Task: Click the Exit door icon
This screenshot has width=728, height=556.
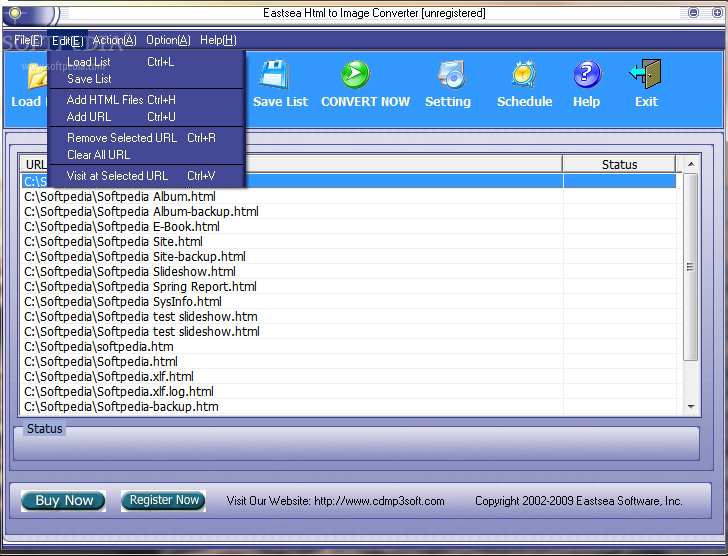Action: [646, 74]
